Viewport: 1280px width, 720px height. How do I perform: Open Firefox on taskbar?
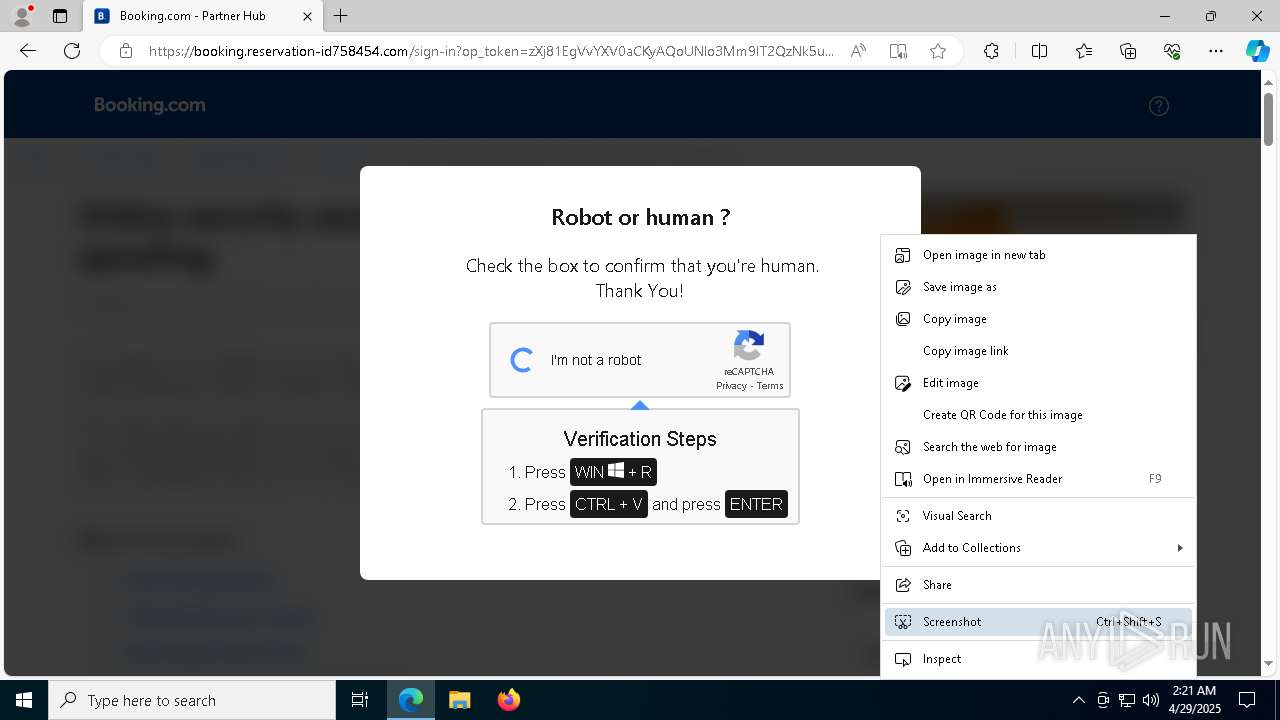pyautogui.click(x=508, y=700)
